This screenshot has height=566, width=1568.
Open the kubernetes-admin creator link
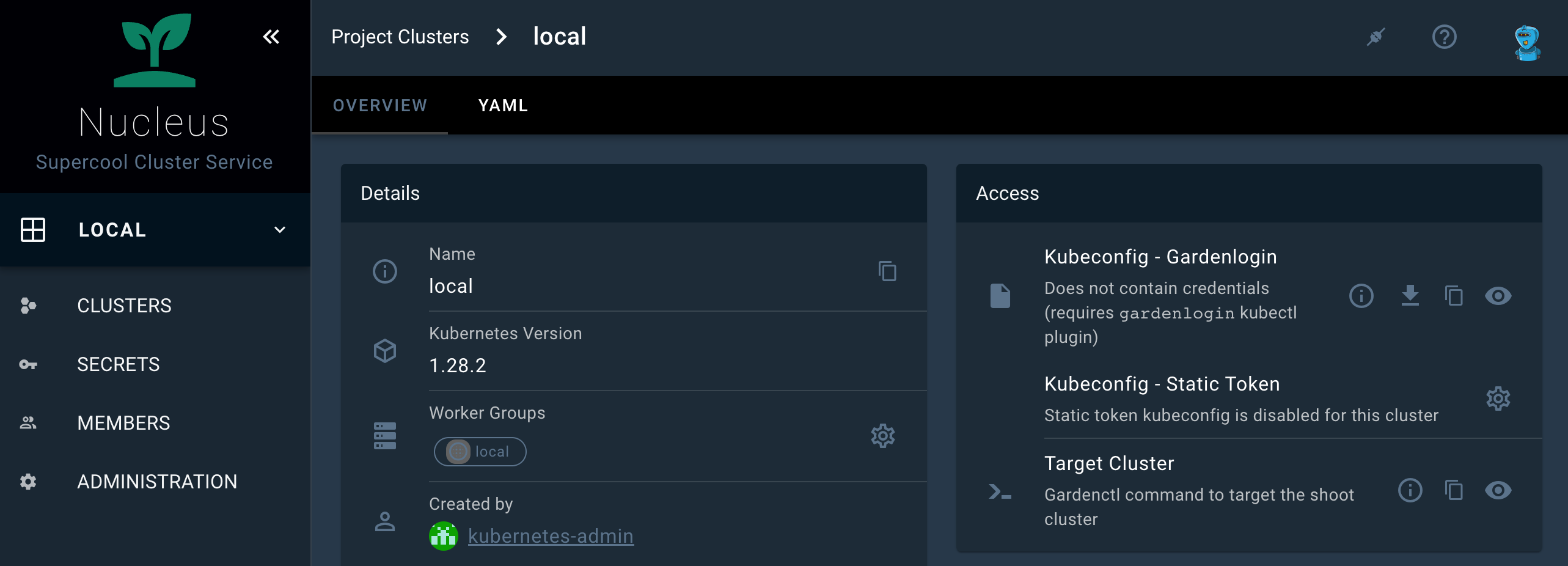[x=550, y=536]
